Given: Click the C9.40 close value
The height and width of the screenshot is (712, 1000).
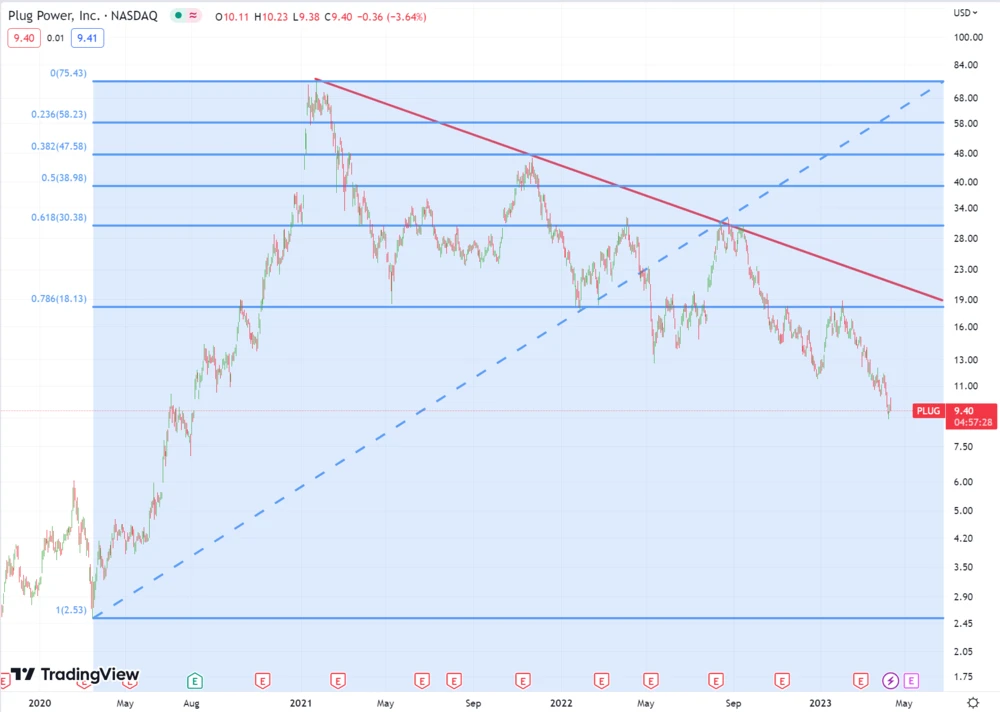Looking at the screenshot, I should click(x=338, y=17).
